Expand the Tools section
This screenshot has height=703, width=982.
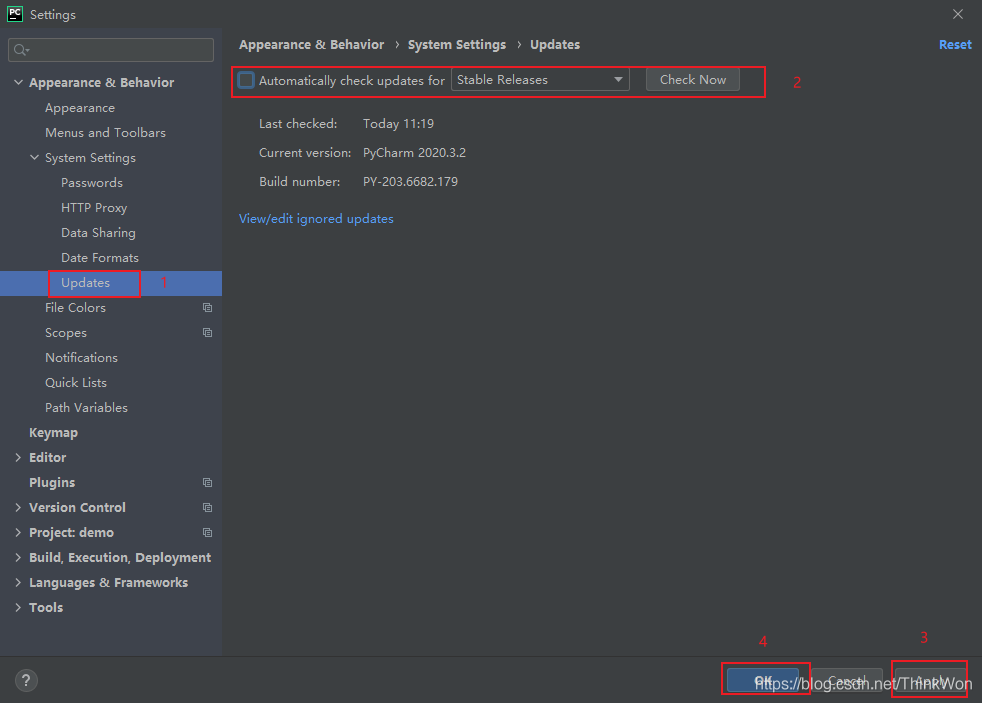[18, 608]
